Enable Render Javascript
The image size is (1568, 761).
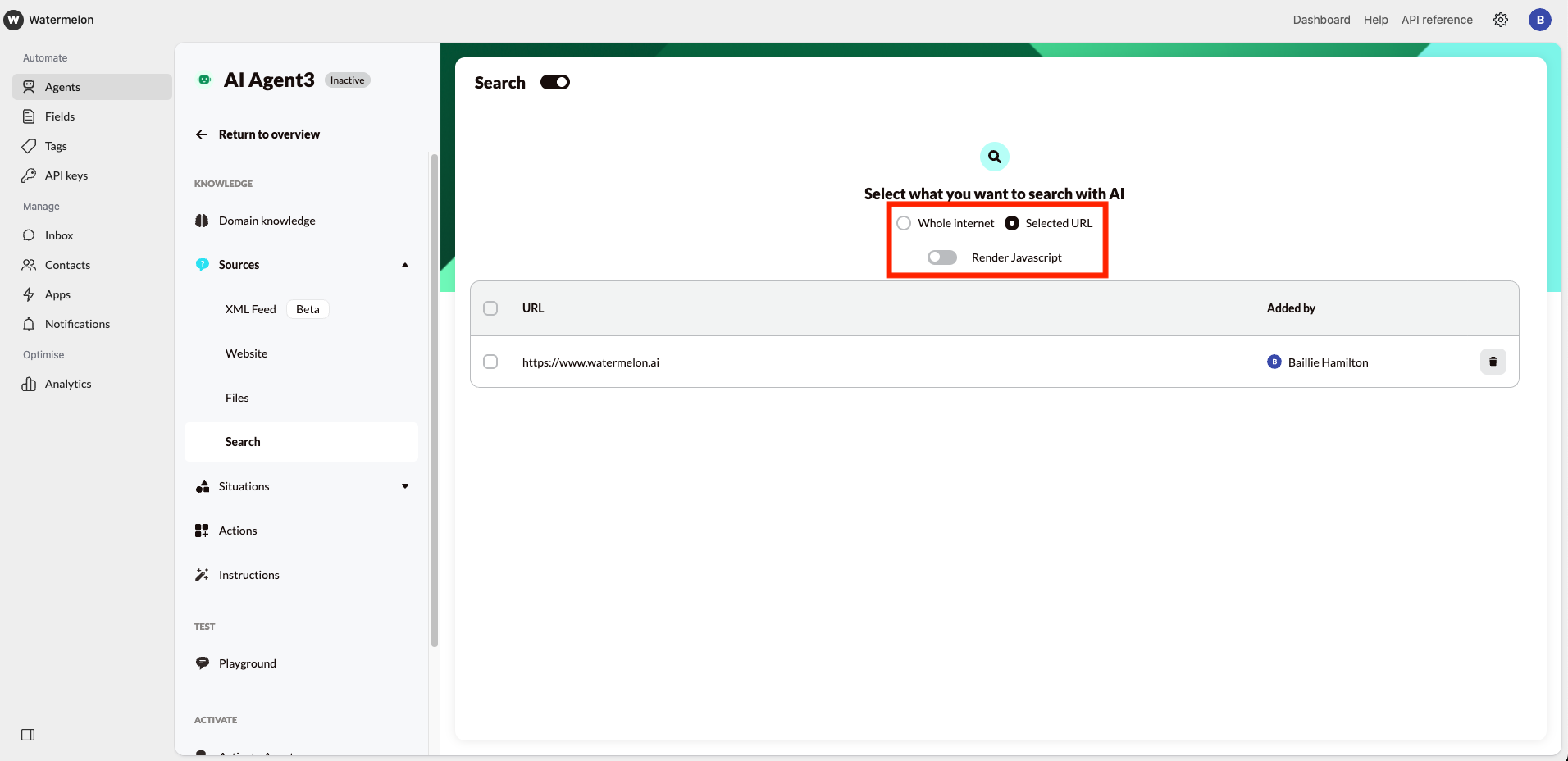[941, 257]
